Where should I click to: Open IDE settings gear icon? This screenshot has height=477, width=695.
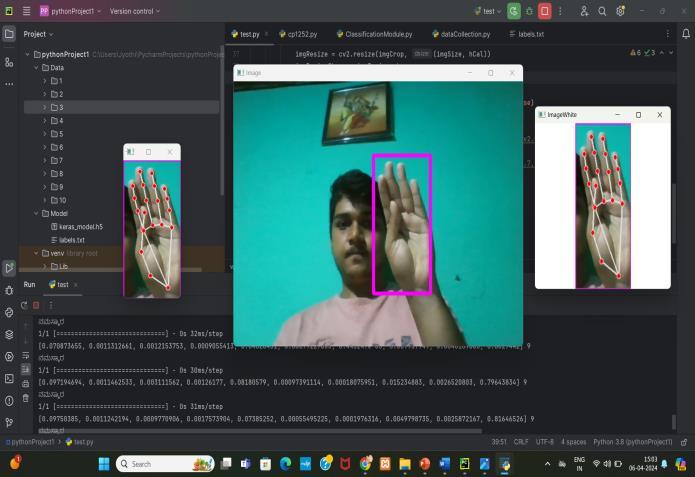tap(621, 11)
